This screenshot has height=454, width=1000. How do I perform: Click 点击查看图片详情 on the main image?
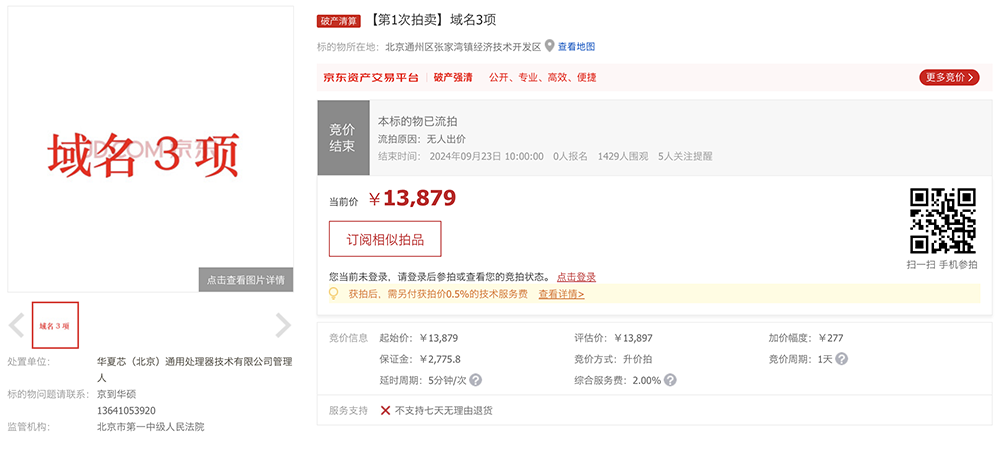246,280
